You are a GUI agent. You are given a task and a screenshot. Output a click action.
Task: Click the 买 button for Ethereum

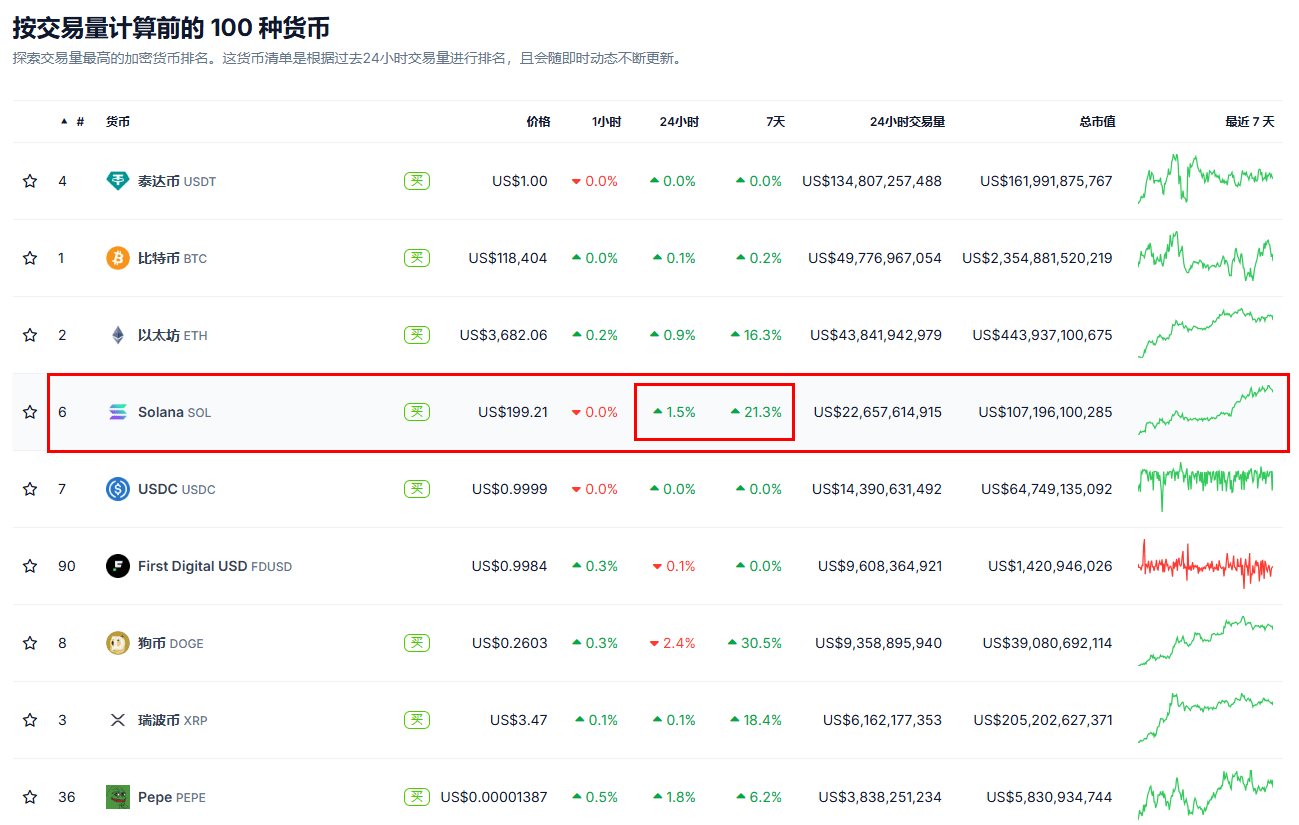(417, 335)
